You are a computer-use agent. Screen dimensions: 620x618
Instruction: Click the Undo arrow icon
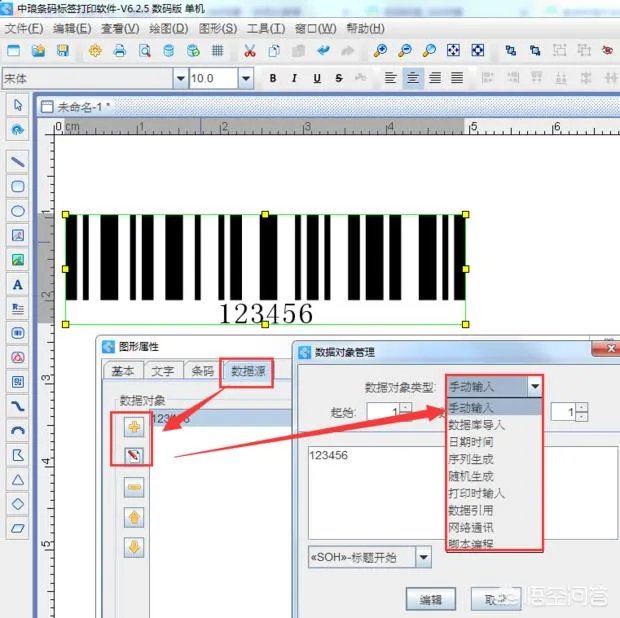[x=323, y=51]
